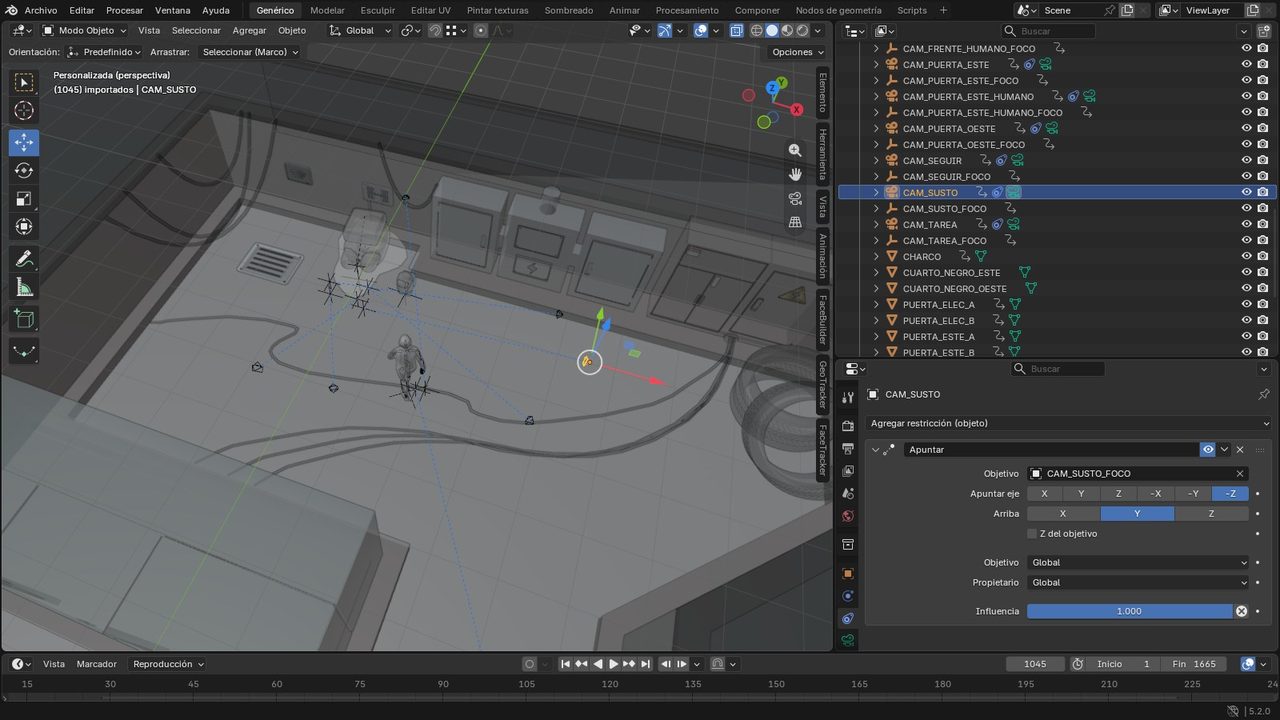Image resolution: width=1280 pixels, height=720 pixels.
Task: Expand the CHARCO outliner row
Action: click(x=876, y=257)
